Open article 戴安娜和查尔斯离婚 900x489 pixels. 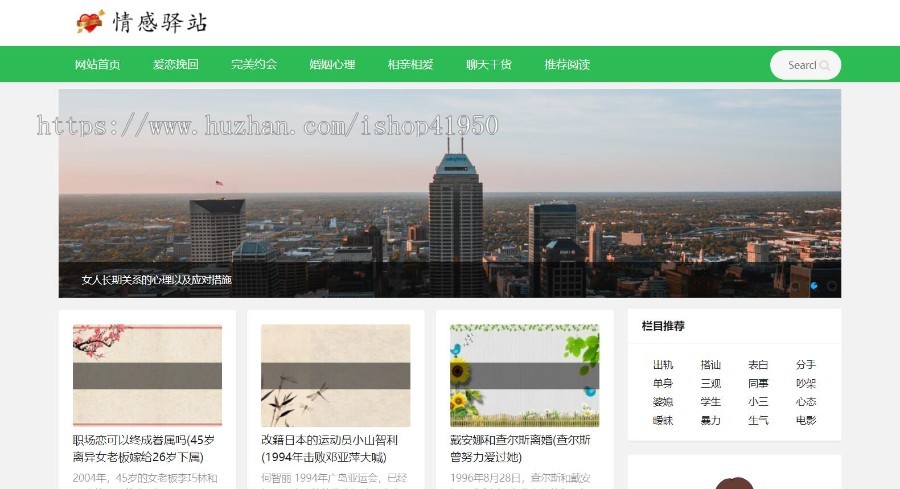[520, 448]
